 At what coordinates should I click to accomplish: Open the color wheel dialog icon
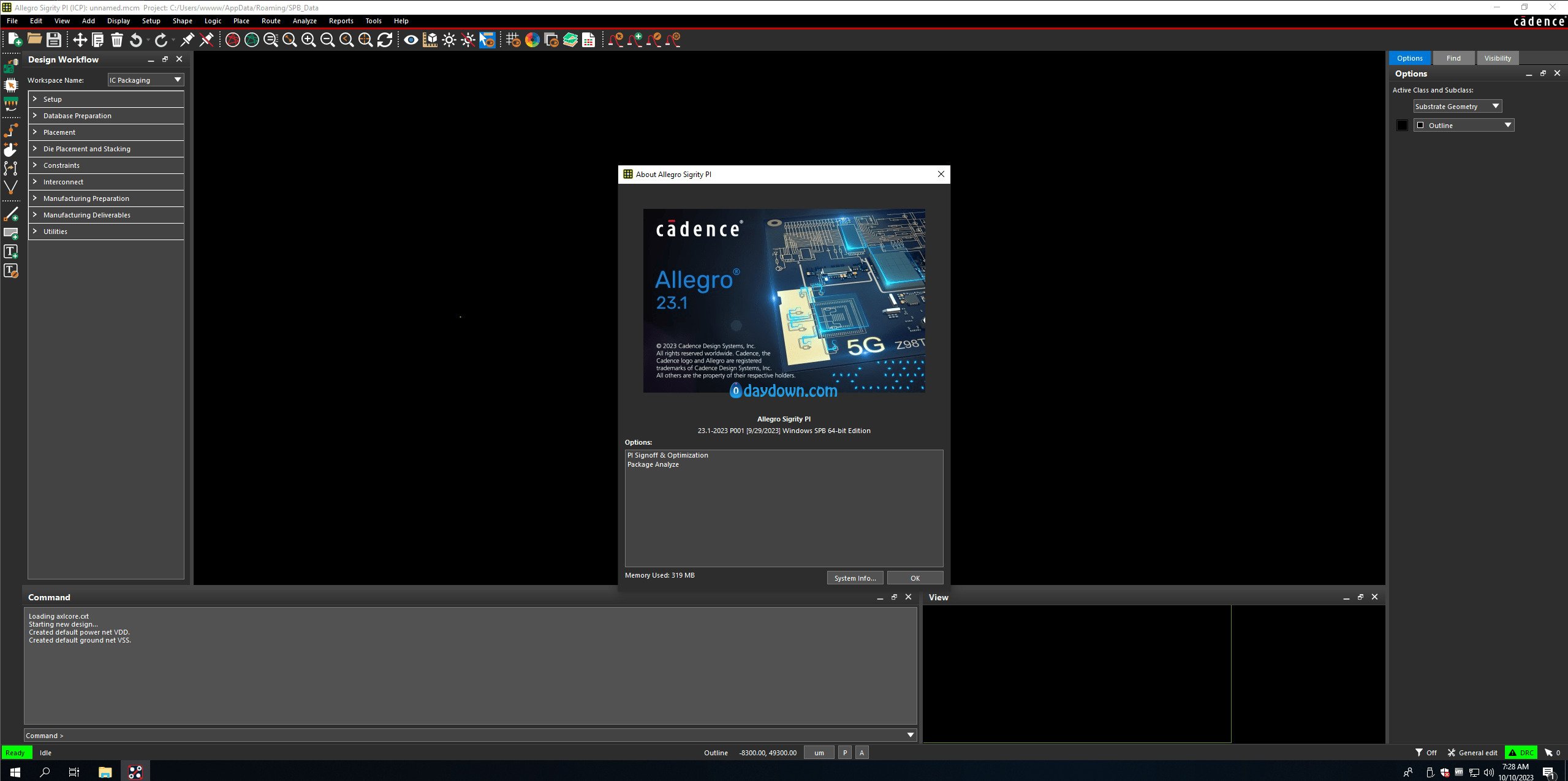tap(532, 40)
